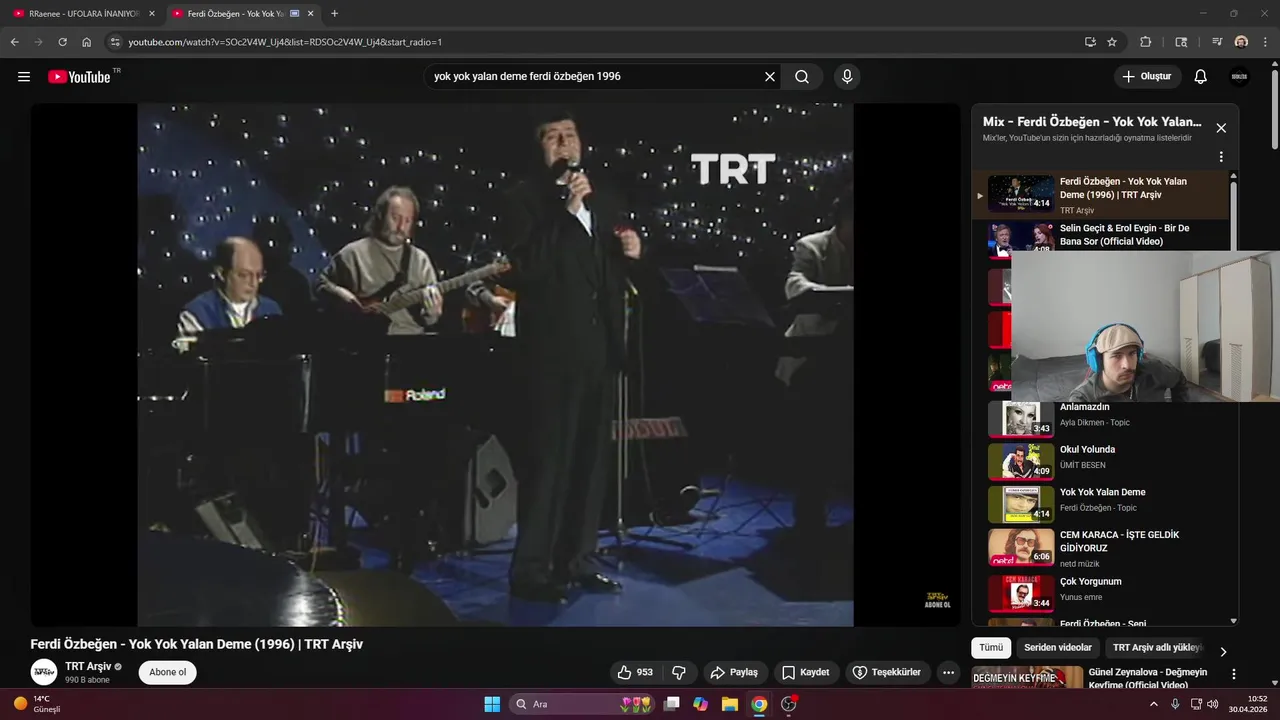Subscribe with the Abone ol button
Viewport: 1280px width, 720px height.
click(x=168, y=672)
